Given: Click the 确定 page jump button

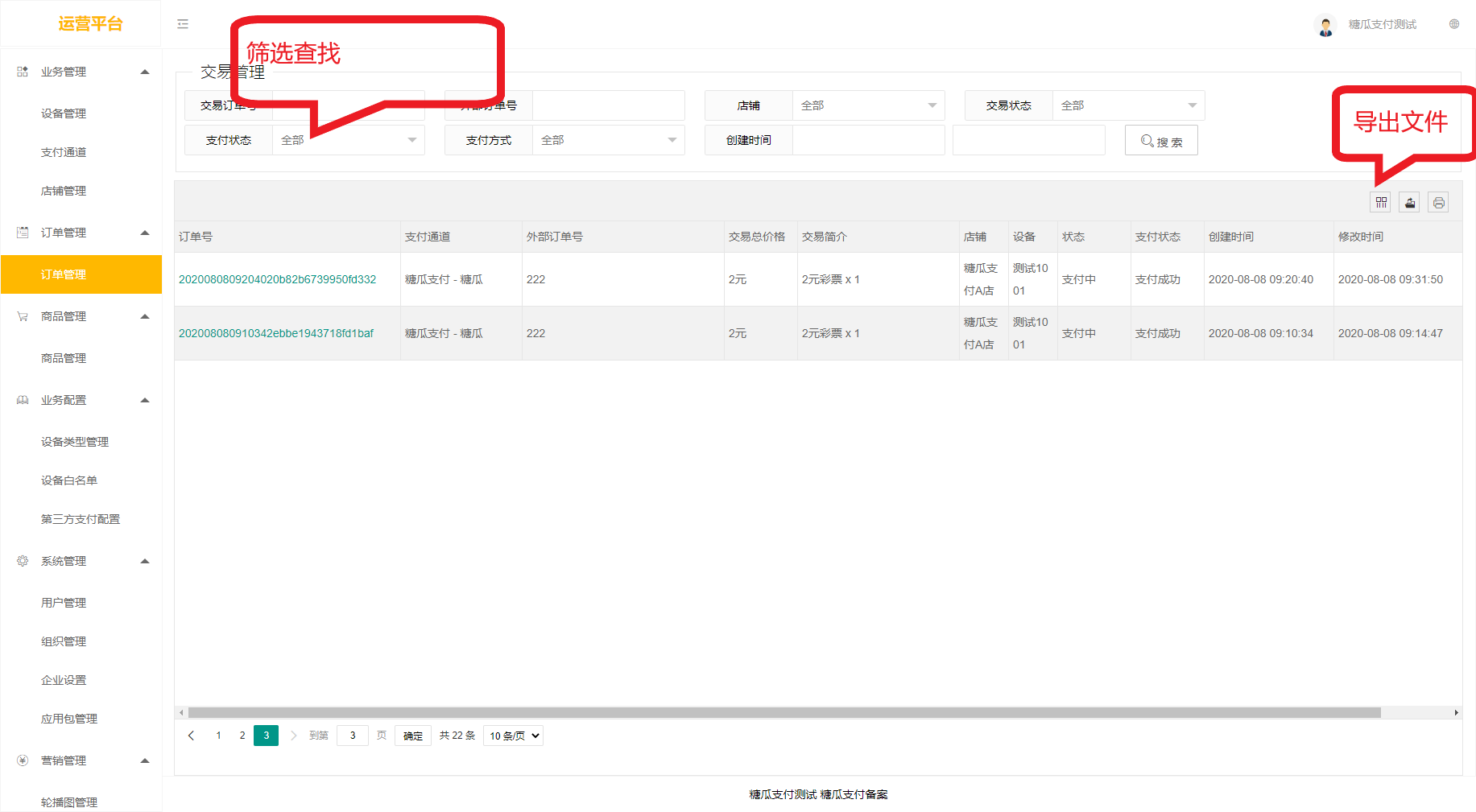Looking at the screenshot, I should (x=412, y=736).
